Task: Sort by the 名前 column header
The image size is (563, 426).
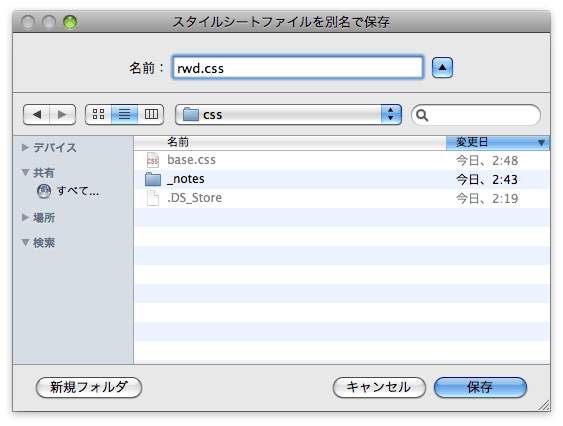Action: coord(290,143)
